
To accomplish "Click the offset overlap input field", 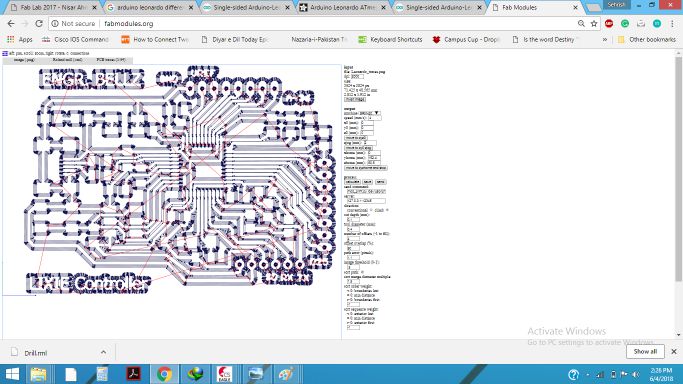I will tap(353, 248).
